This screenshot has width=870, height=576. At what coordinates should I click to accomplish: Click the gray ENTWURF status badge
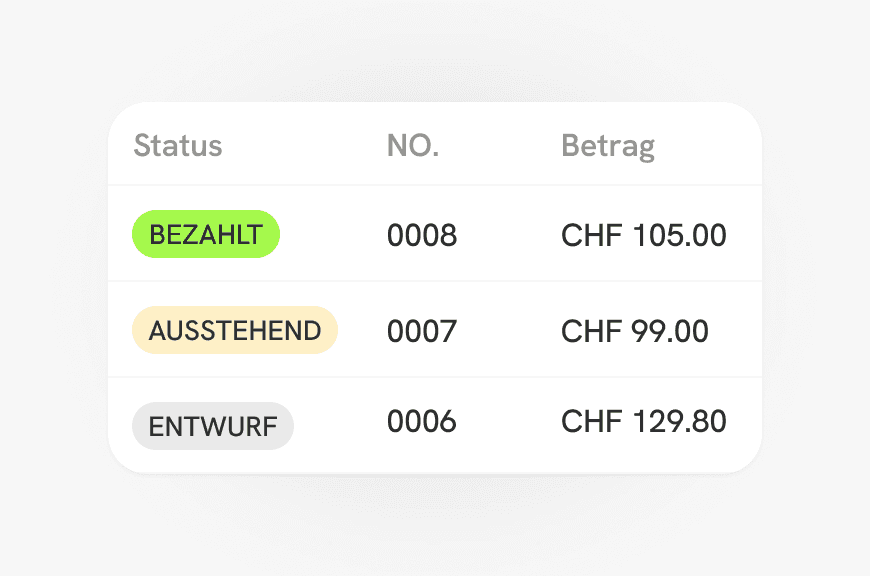[x=212, y=425]
